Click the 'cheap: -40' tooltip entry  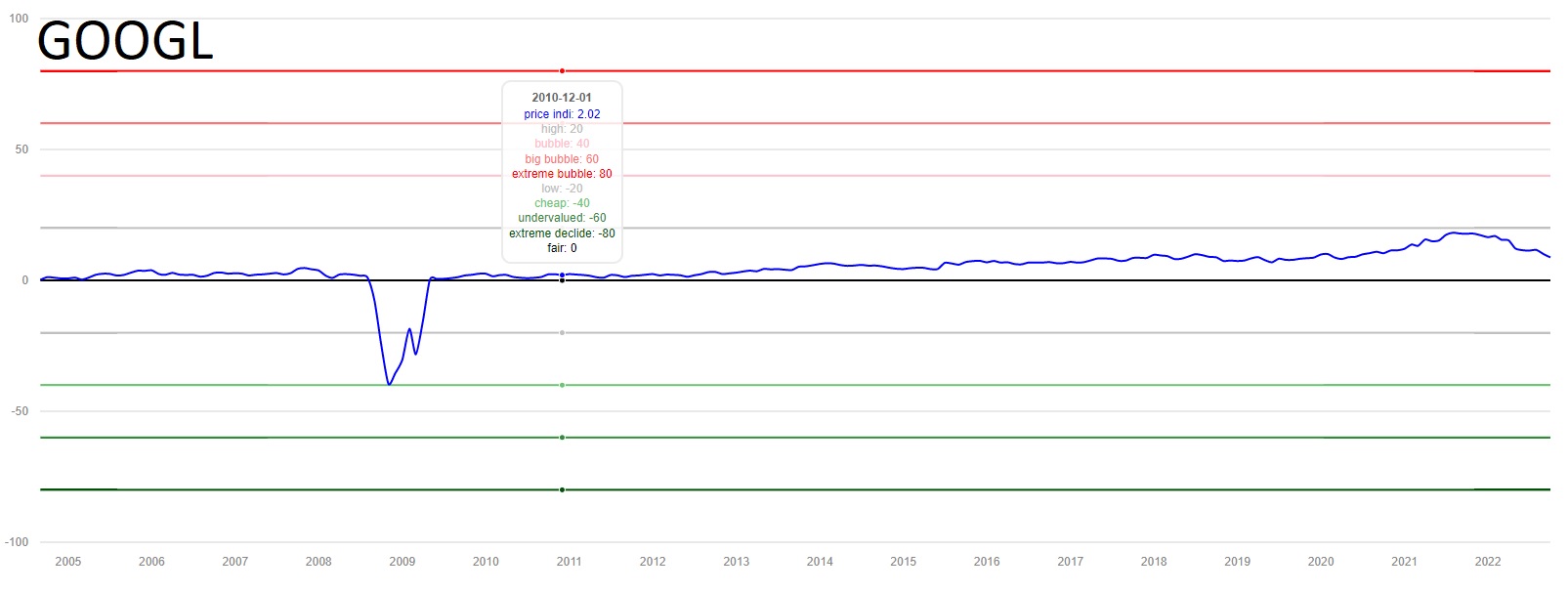[x=562, y=203]
